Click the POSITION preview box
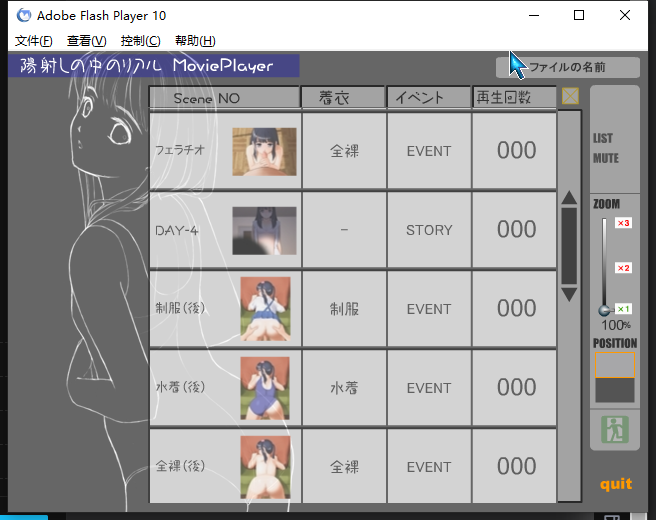Image resolution: width=656 pixels, height=520 pixels. [614, 389]
